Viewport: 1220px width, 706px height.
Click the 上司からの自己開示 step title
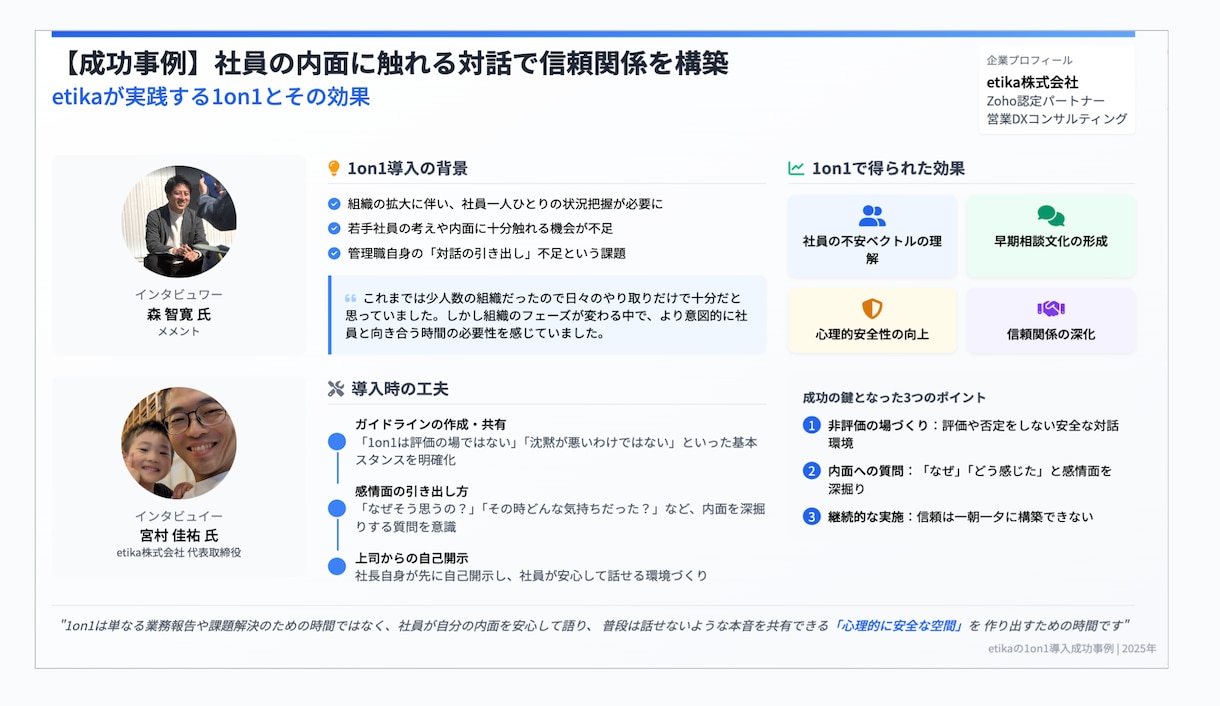pyautogui.click(x=411, y=558)
